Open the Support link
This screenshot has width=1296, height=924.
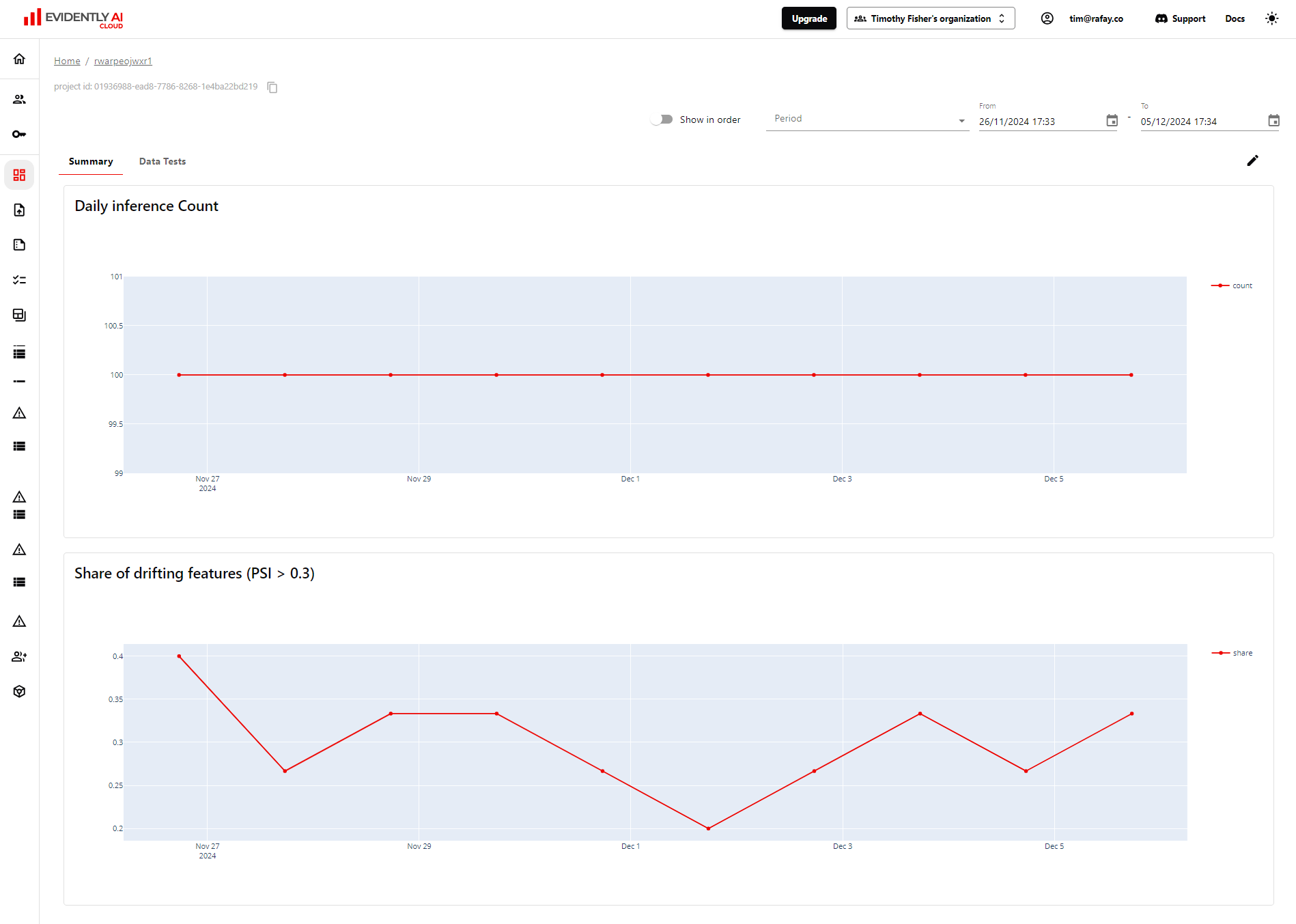(1180, 18)
